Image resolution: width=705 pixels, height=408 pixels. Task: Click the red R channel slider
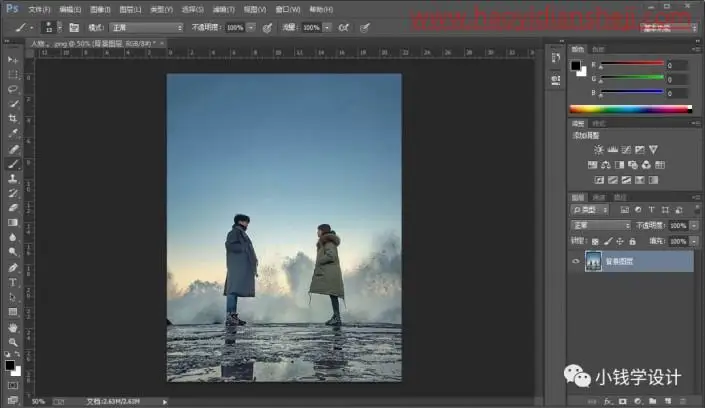pos(632,64)
